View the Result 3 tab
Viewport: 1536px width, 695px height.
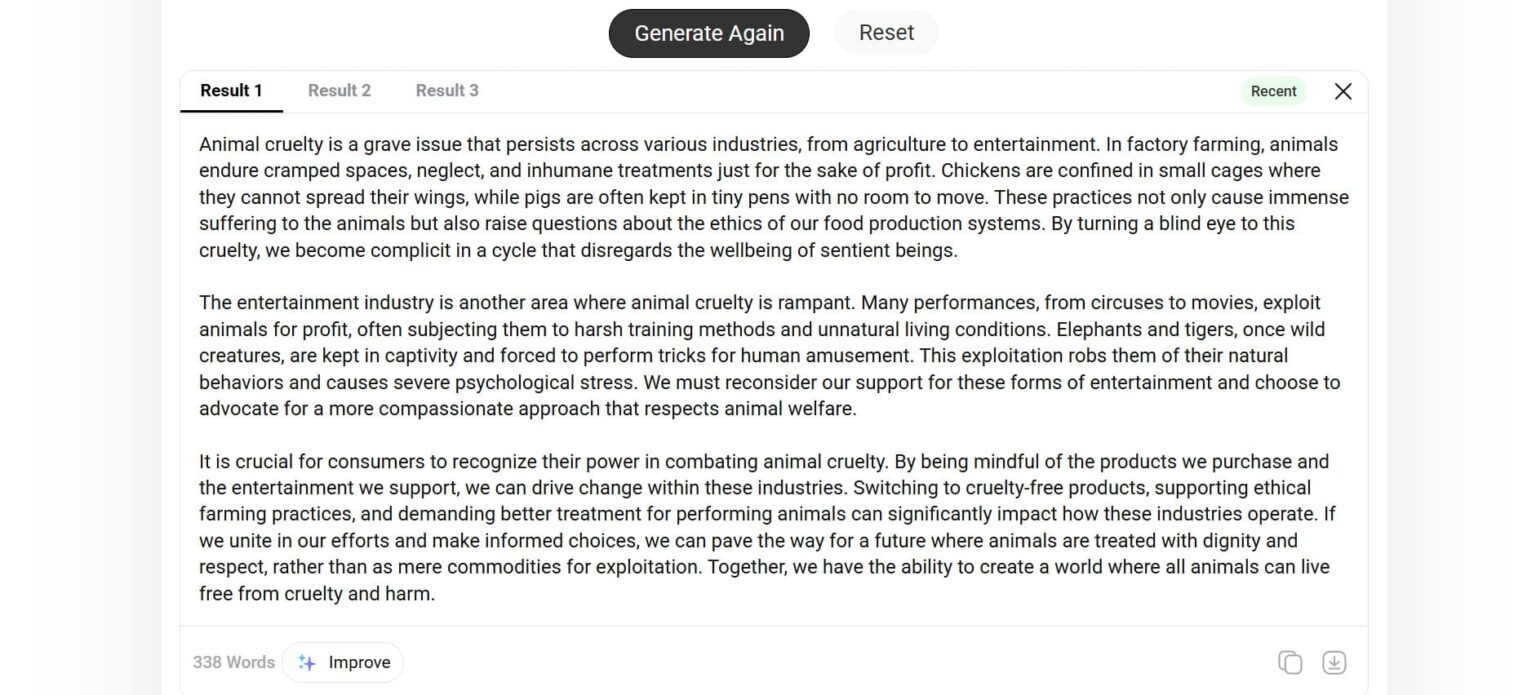pyautogui.click(x=447, y=91)
